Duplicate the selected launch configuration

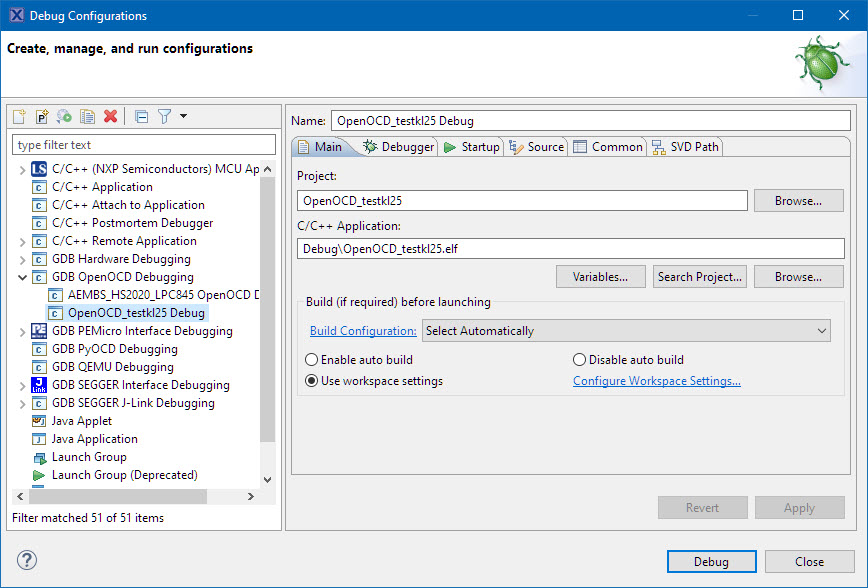click(87, 117)
